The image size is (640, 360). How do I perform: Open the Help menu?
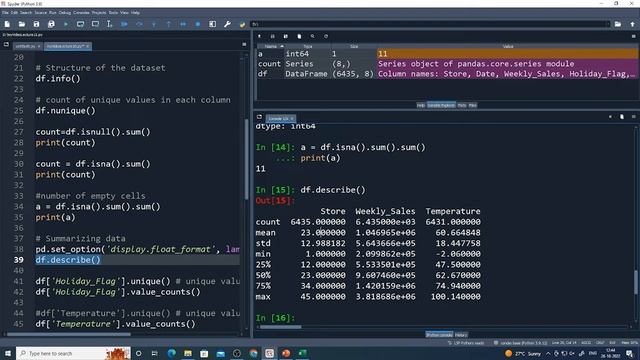pos(136,13)
